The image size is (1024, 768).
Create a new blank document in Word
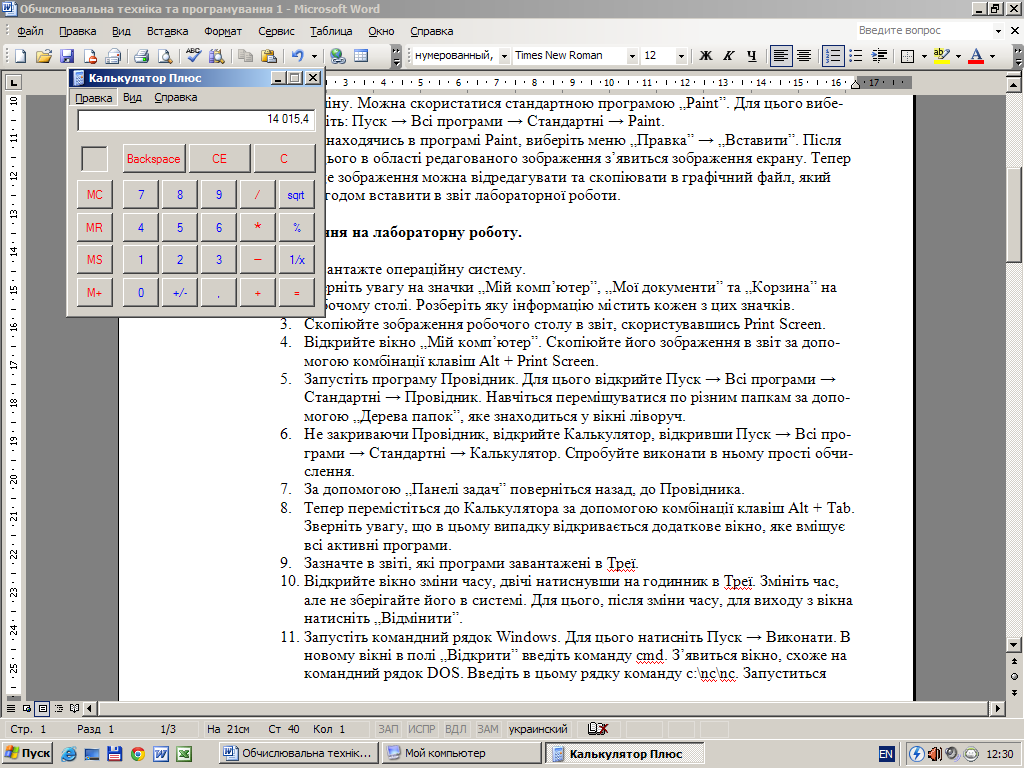coord(20,56)
